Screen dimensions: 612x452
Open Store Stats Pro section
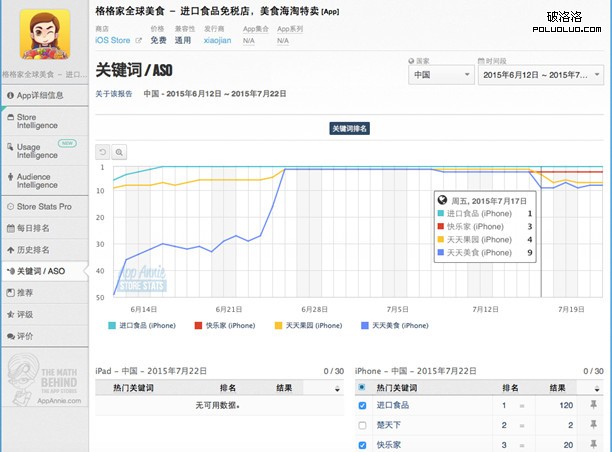pos(44,206)
